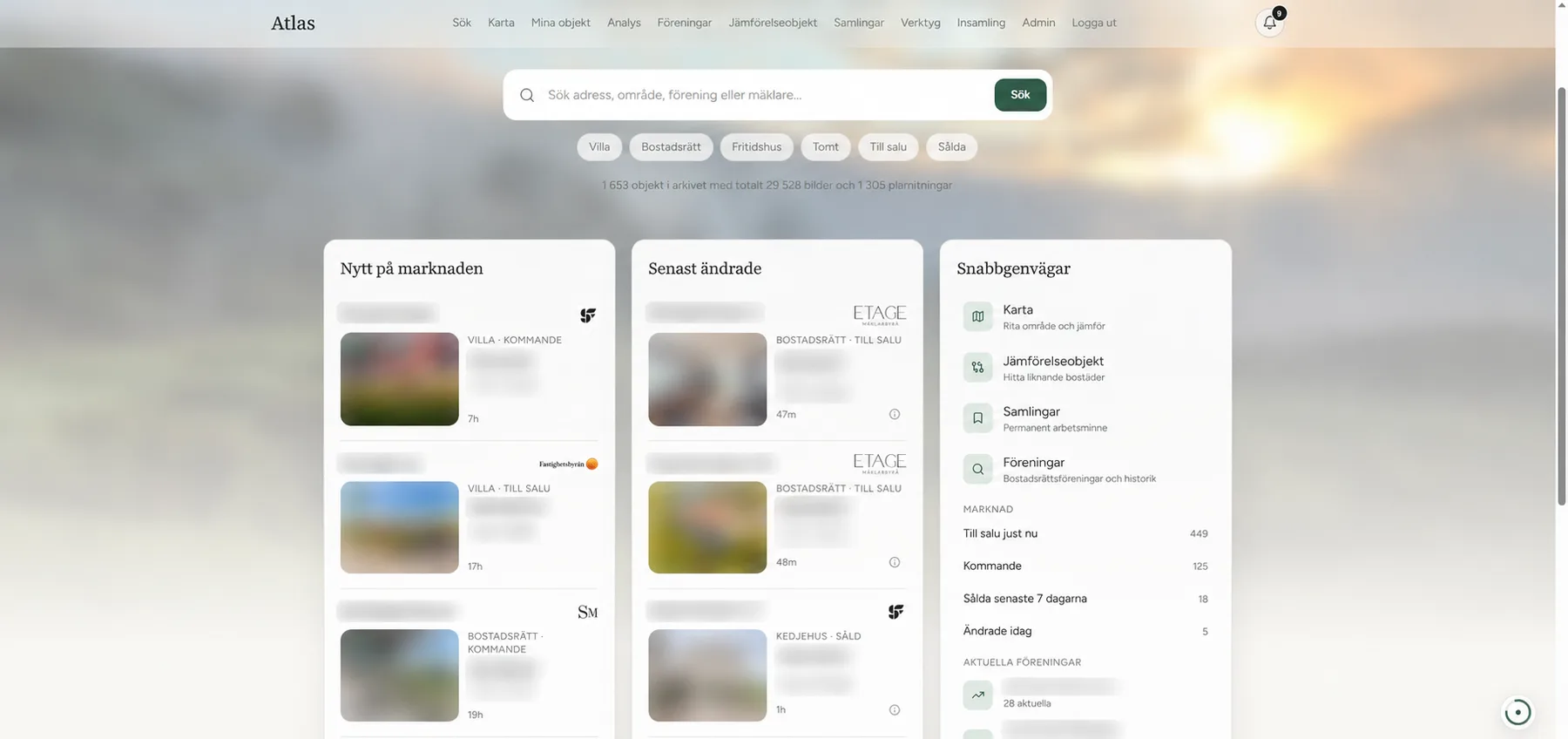Image resolution: width=1568 pixels, height=739 pixels.
Task: Open the notifications bell icon
Action: (x=1269, y=23)
